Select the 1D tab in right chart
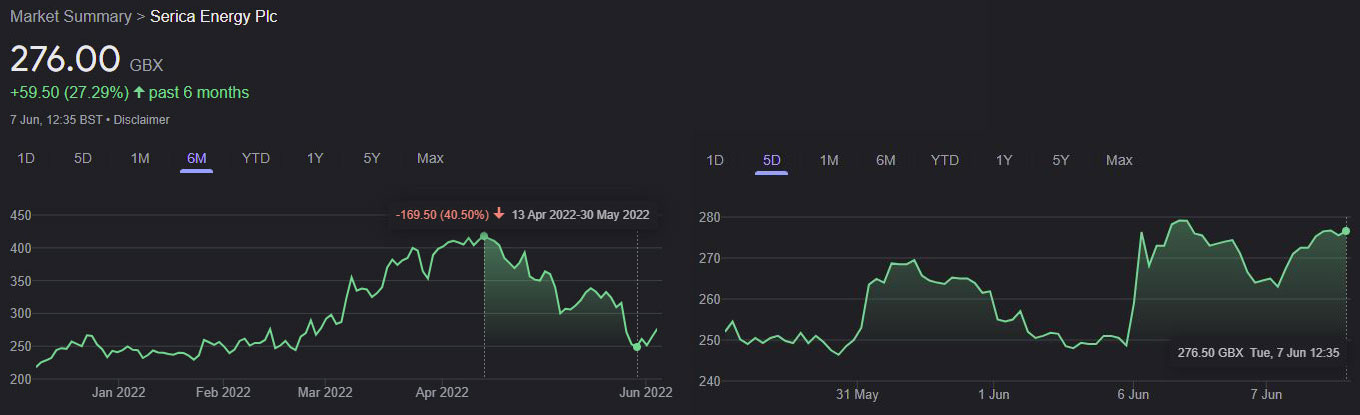Image resolution: width=1360 pixels, height=415 pixels. coord(715,160)
